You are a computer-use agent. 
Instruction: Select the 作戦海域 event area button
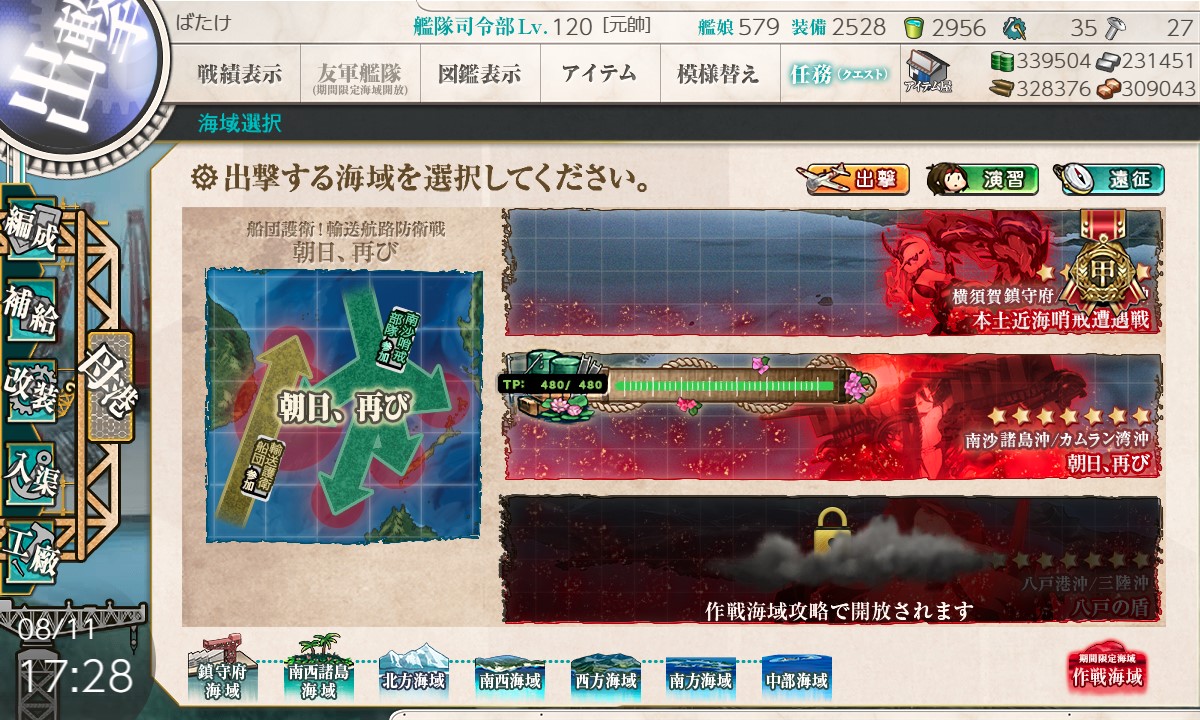click(1107, 670)
